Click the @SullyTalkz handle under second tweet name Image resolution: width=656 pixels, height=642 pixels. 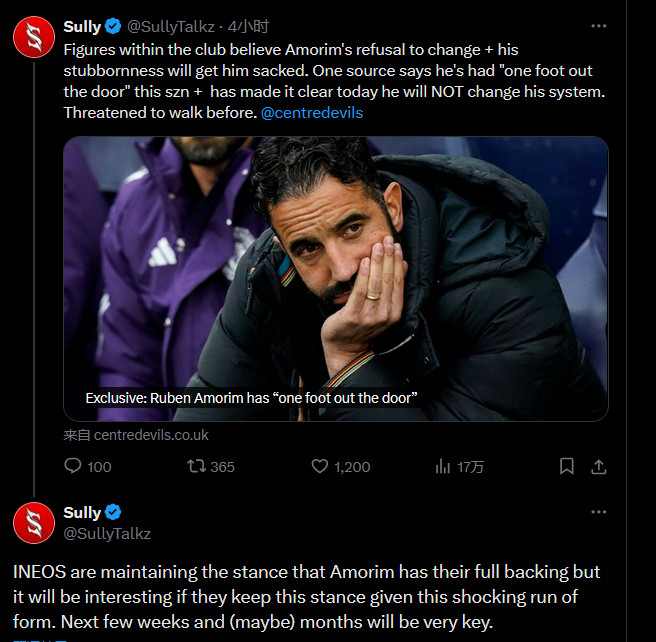tap(107, 534)
